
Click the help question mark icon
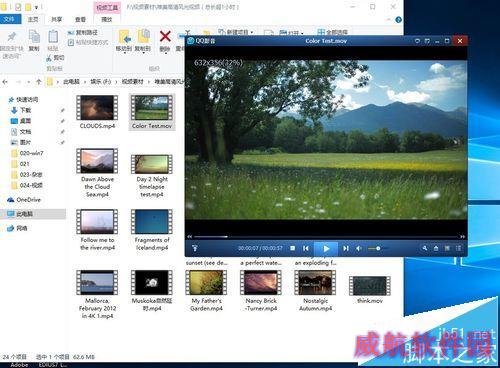tap(398, 20)
